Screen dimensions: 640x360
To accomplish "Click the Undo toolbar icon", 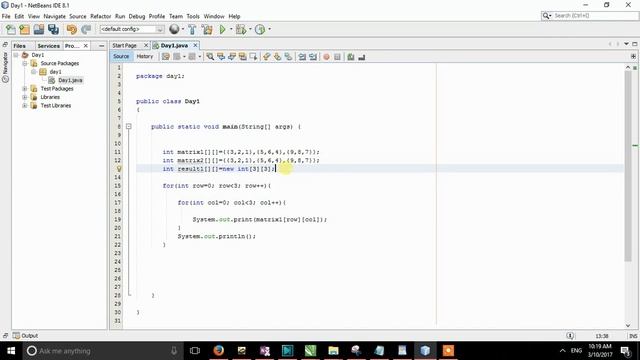I will (x=71, y=29).
